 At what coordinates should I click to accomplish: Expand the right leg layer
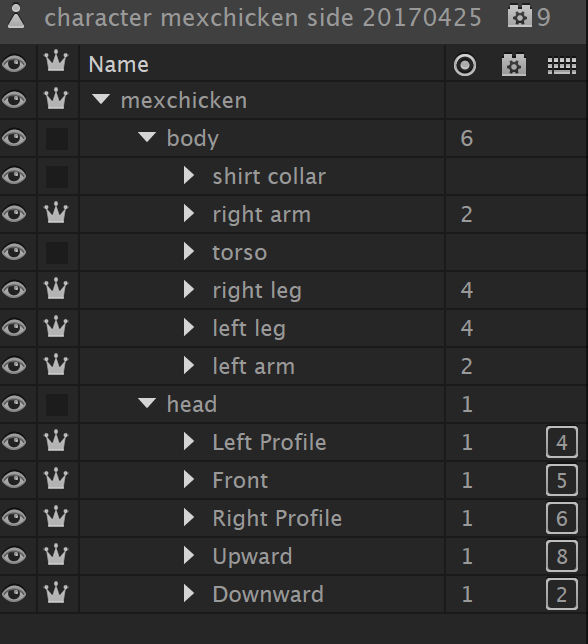tap(189, 290)
